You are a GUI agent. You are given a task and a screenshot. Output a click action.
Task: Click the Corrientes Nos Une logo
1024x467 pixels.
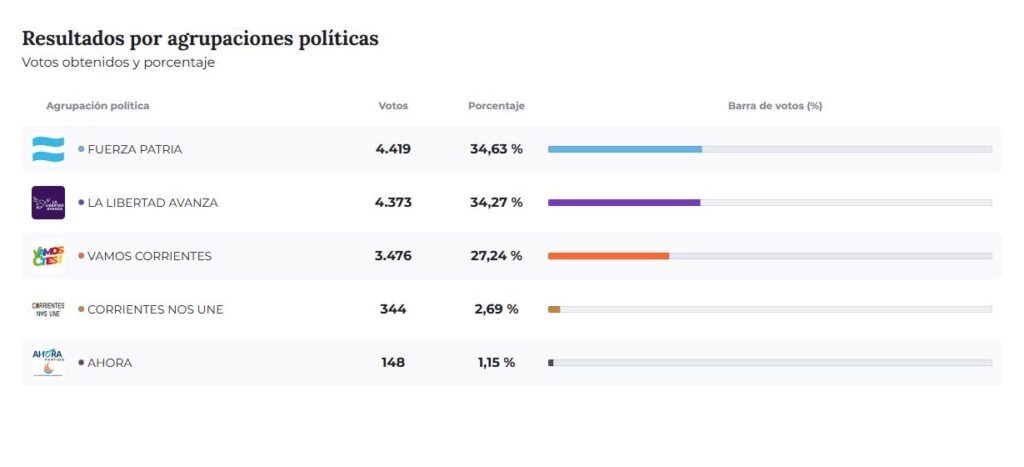point(48,309)
